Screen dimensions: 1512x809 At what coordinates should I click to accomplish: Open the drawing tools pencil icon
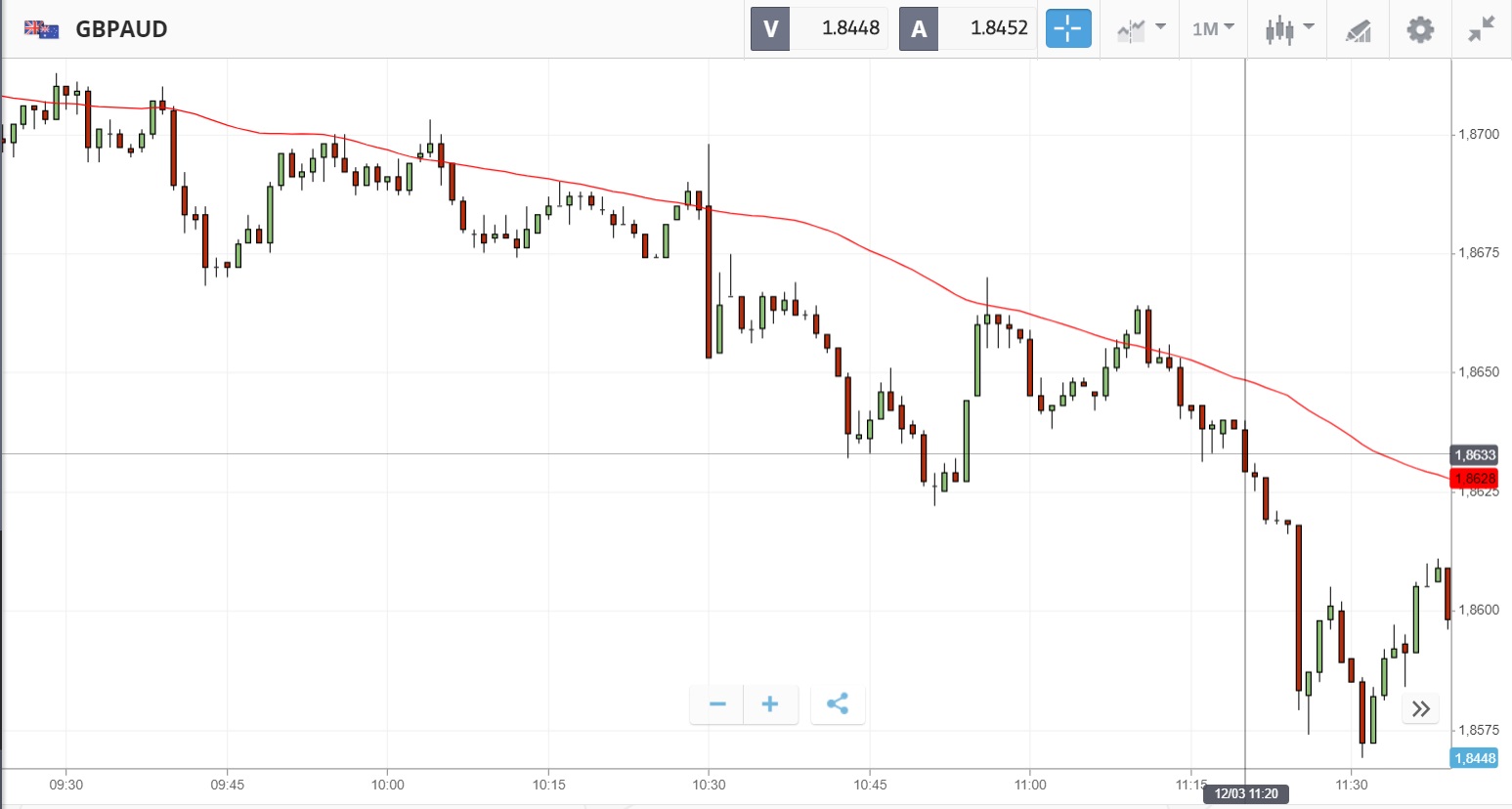coord(1358,30)
